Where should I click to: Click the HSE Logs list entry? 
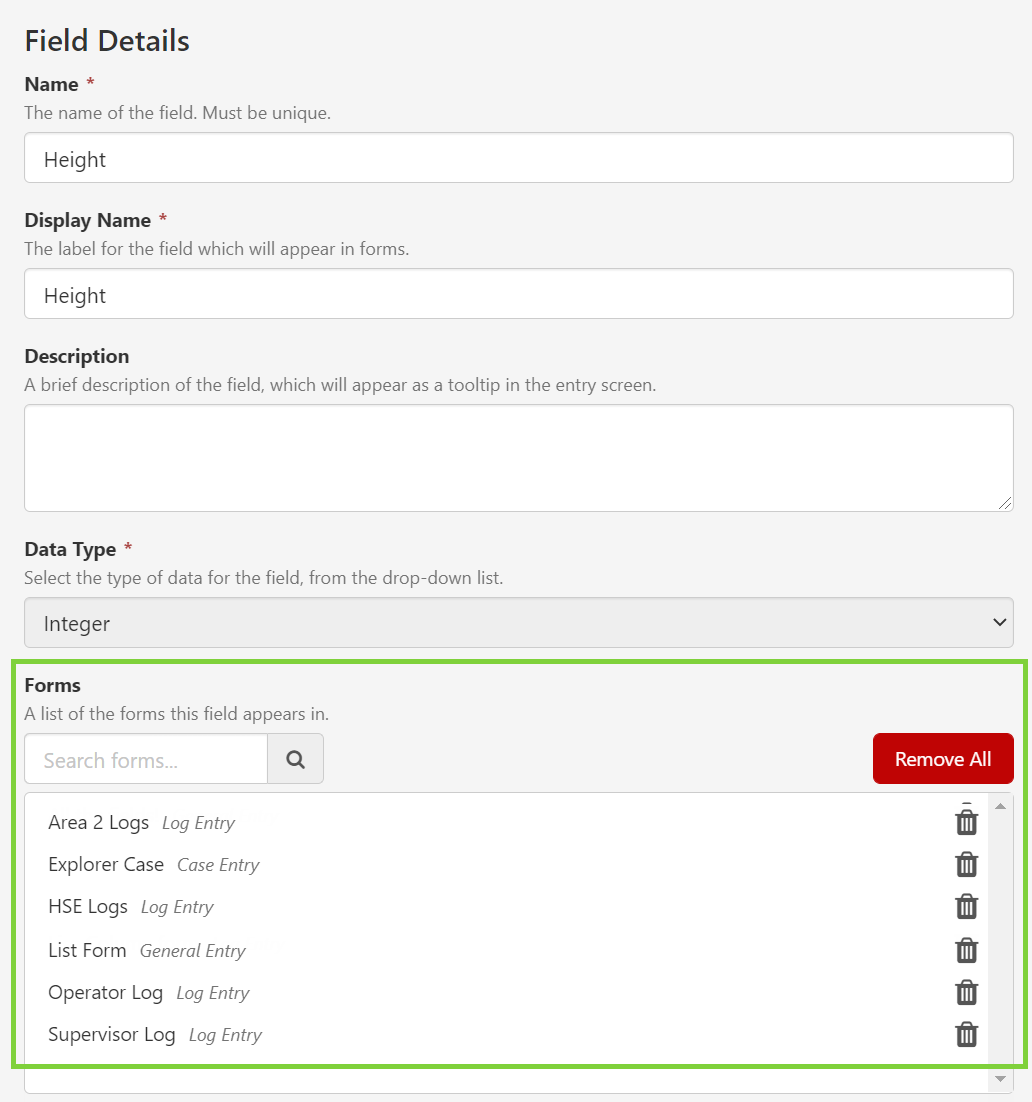(88, 907)
